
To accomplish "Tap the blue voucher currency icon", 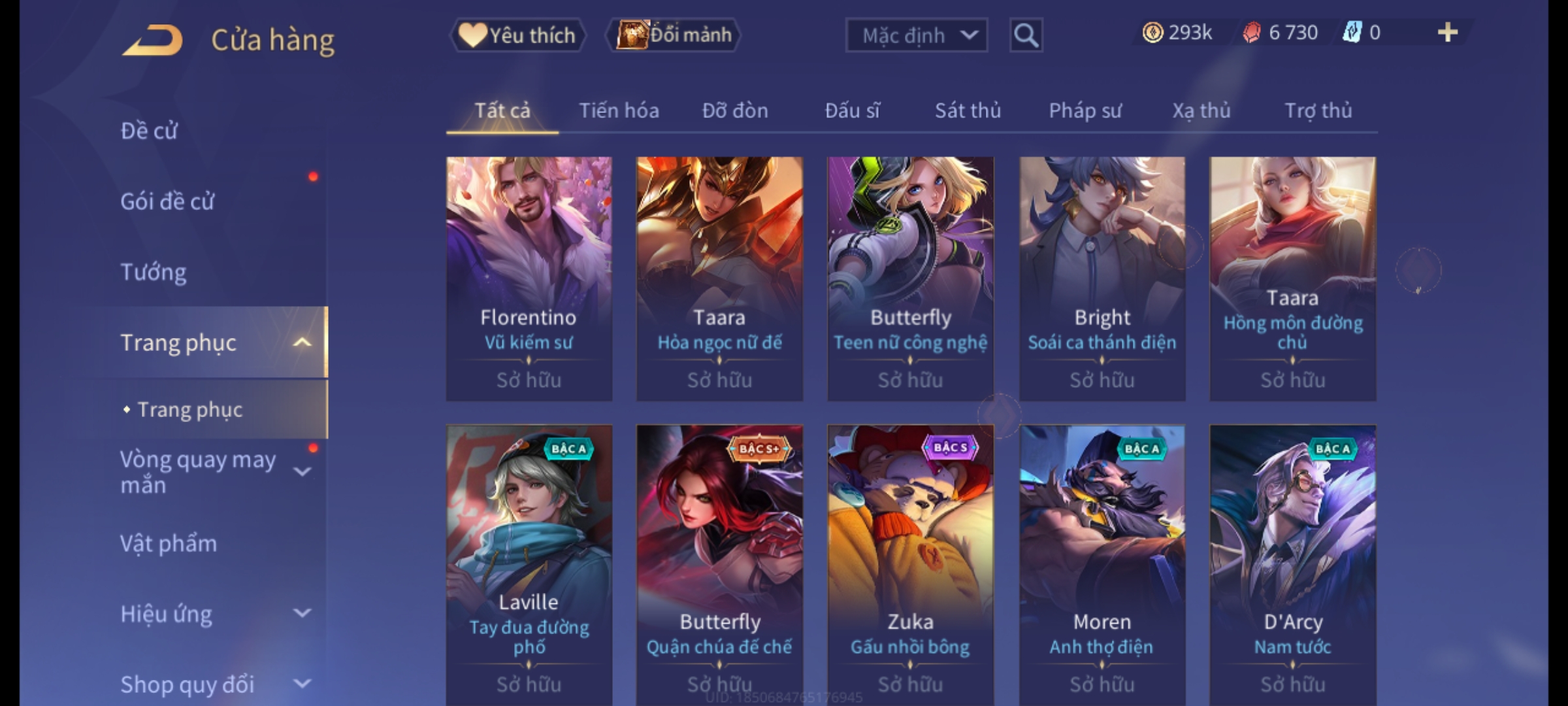I will click(1352, 33).
